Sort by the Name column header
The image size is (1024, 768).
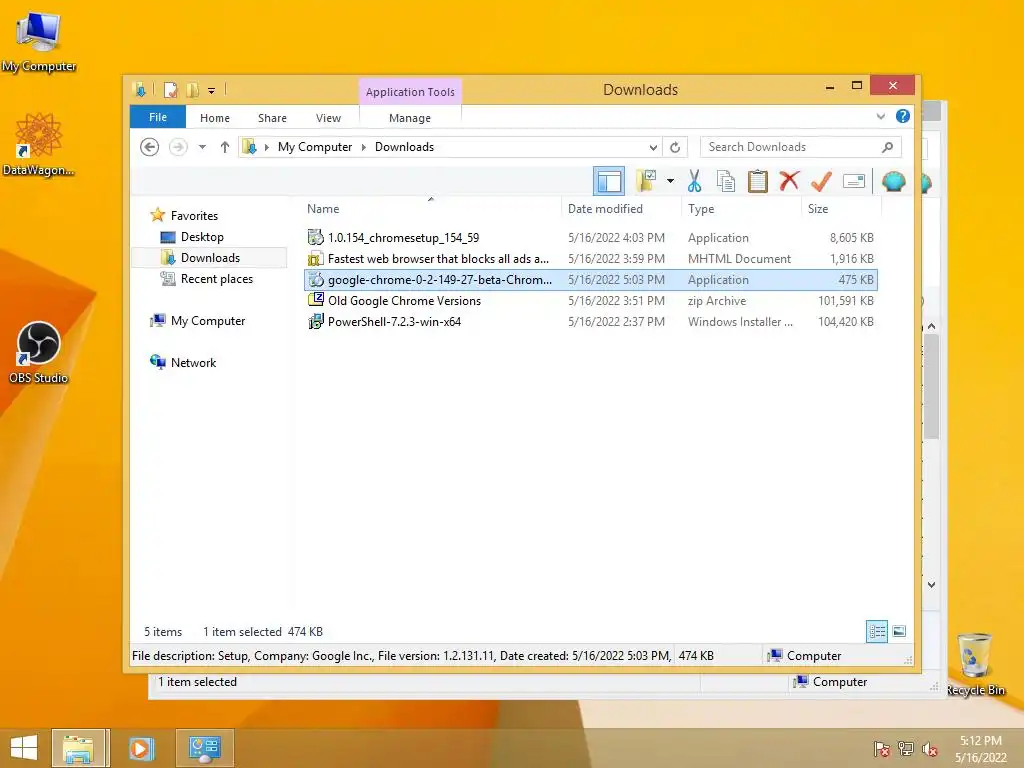[431, 208]
